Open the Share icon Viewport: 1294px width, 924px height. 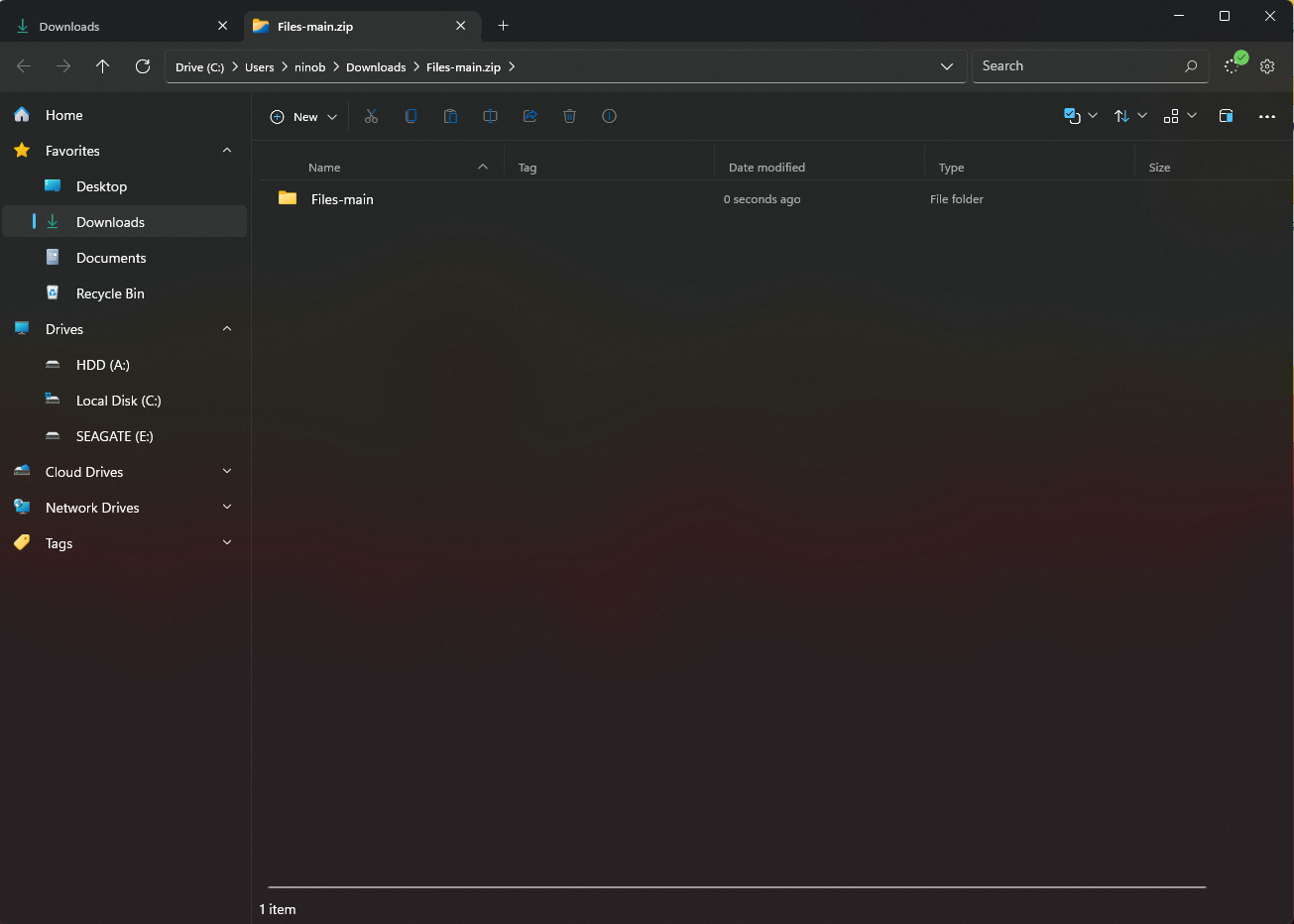[x=529, y=116]
